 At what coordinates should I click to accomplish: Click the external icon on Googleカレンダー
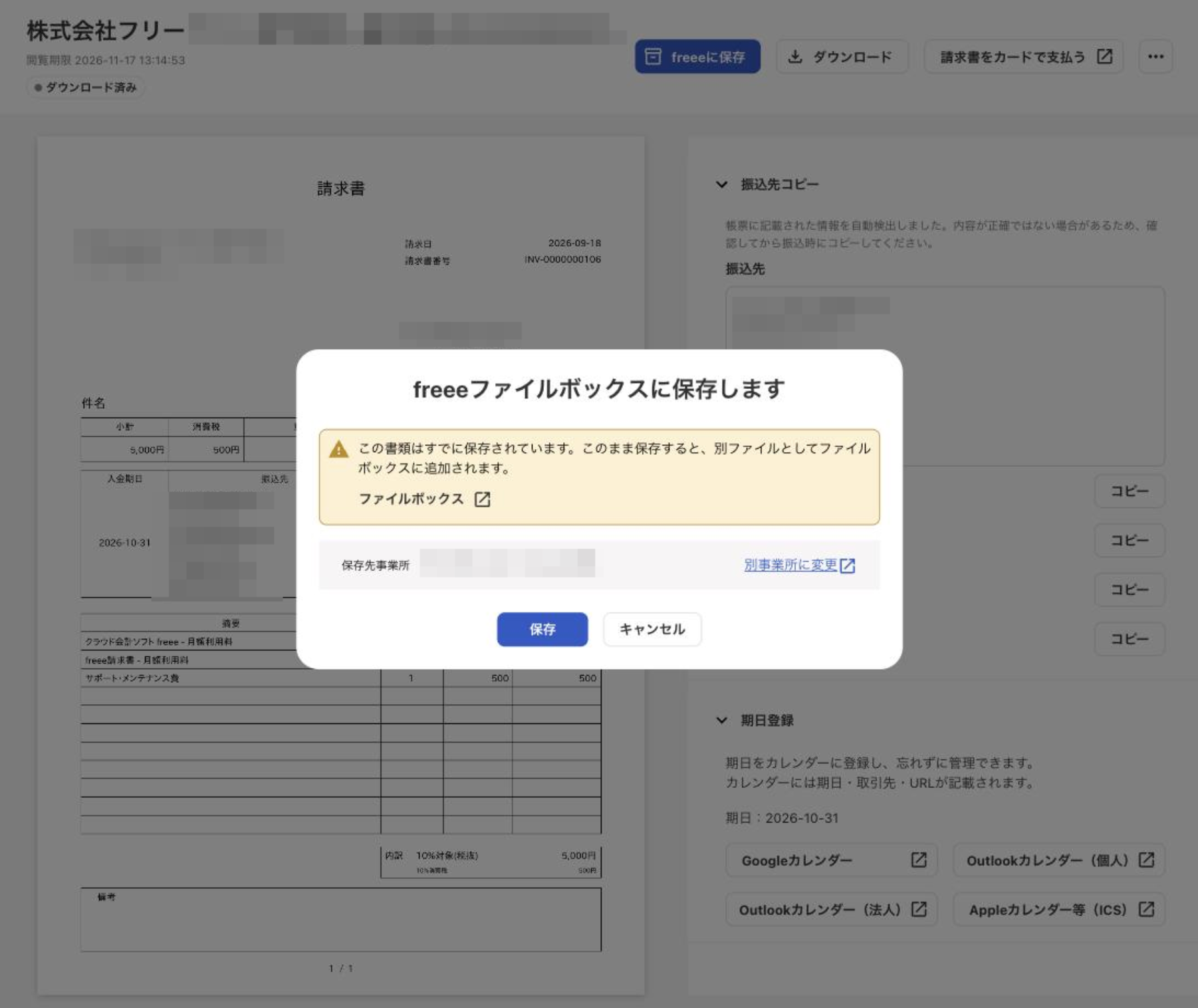[x=919, y=860]
